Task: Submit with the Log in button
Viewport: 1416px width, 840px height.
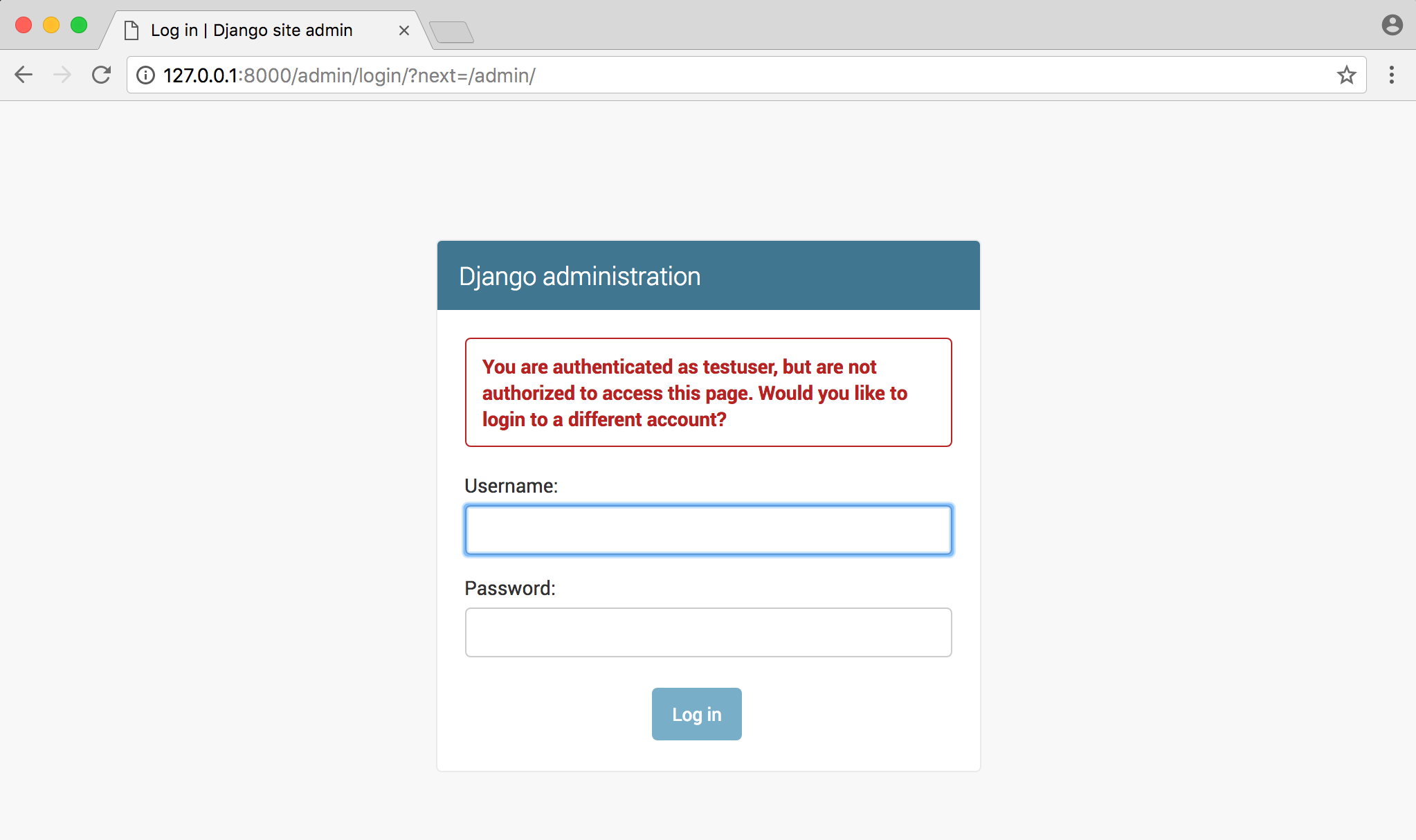Action: point(697,714)
